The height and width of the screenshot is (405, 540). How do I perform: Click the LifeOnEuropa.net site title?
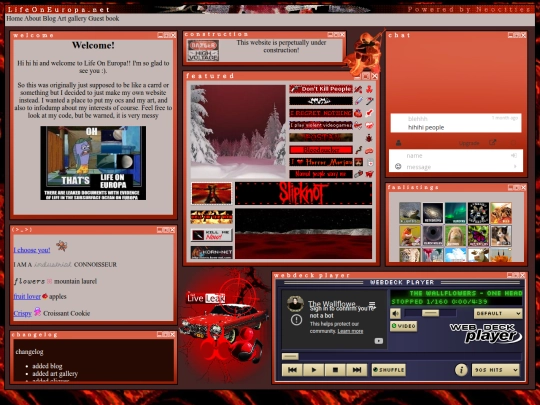pos(59,9)
